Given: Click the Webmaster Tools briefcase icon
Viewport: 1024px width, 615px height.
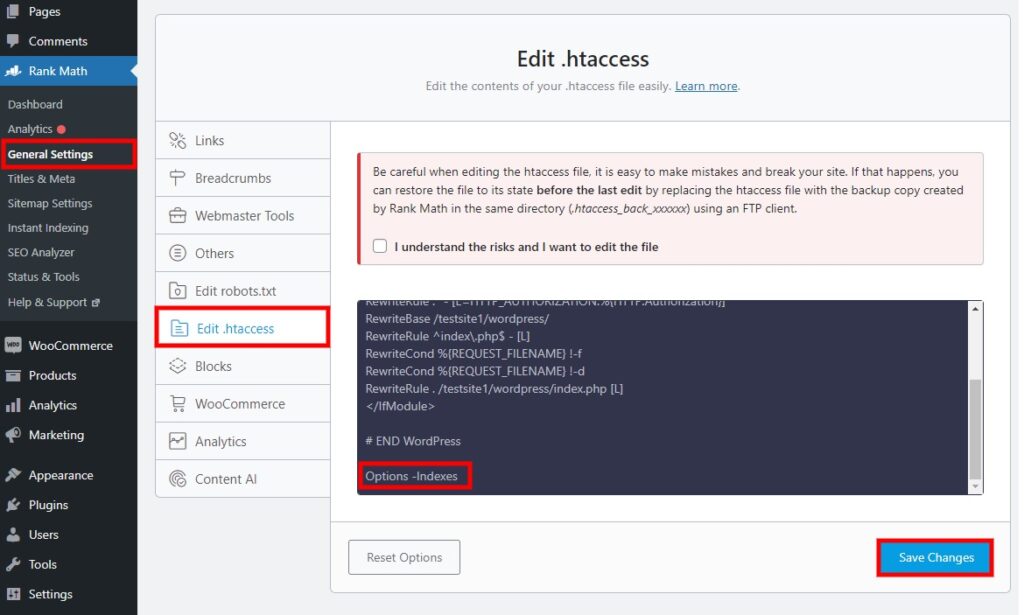Looking at the screenshot, I should (178, 215).
